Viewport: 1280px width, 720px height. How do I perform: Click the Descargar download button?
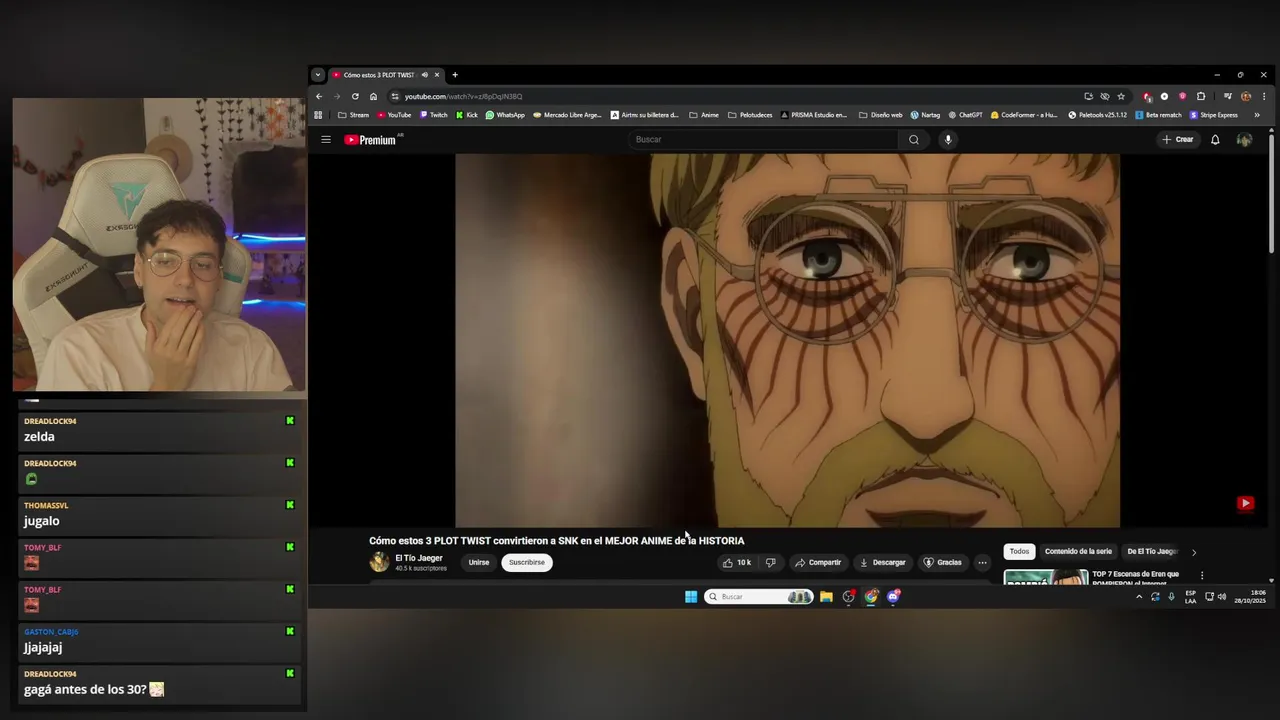pos(883,562)
